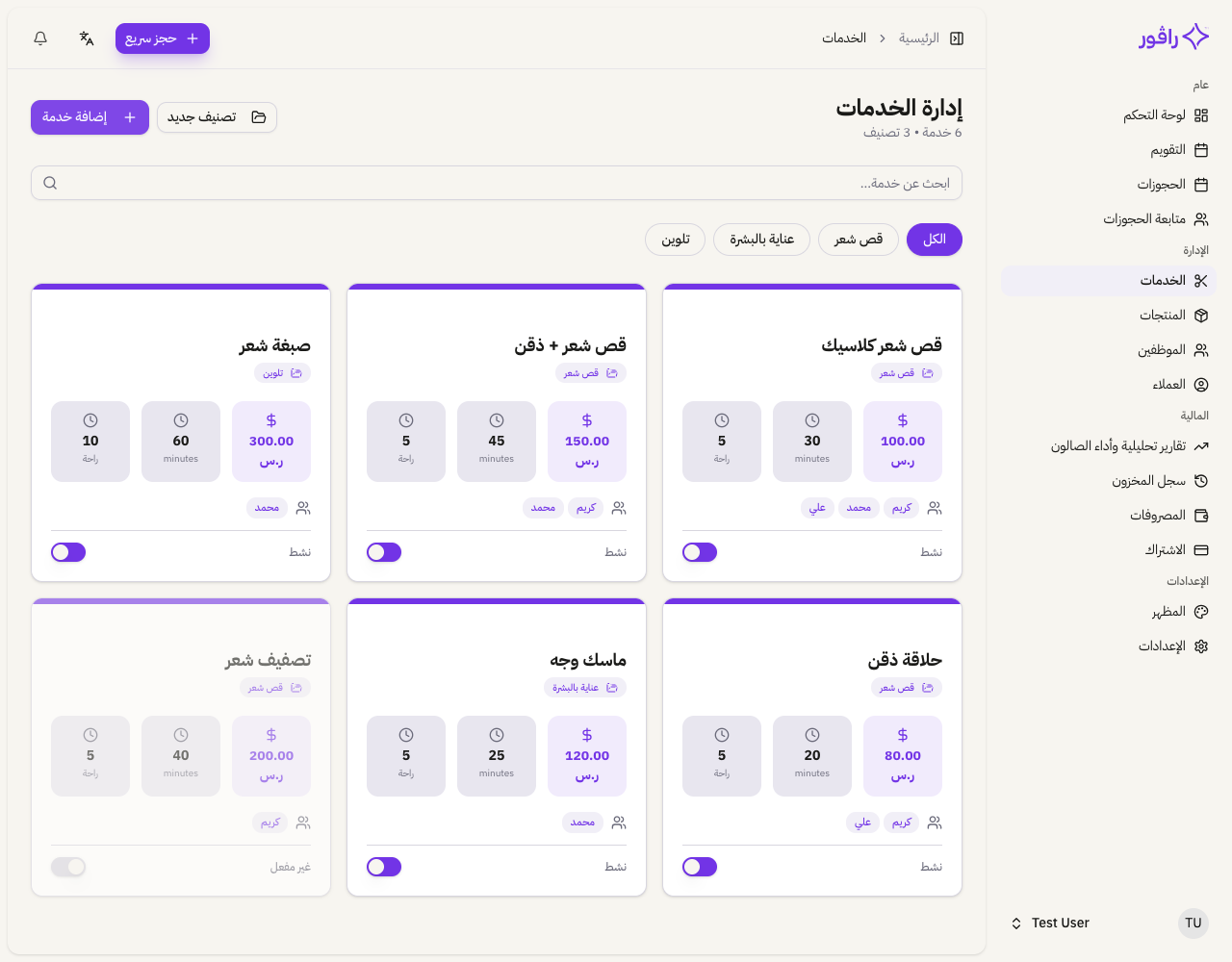Open التقويم using the calendar sidebar icon

point(1201,149)
